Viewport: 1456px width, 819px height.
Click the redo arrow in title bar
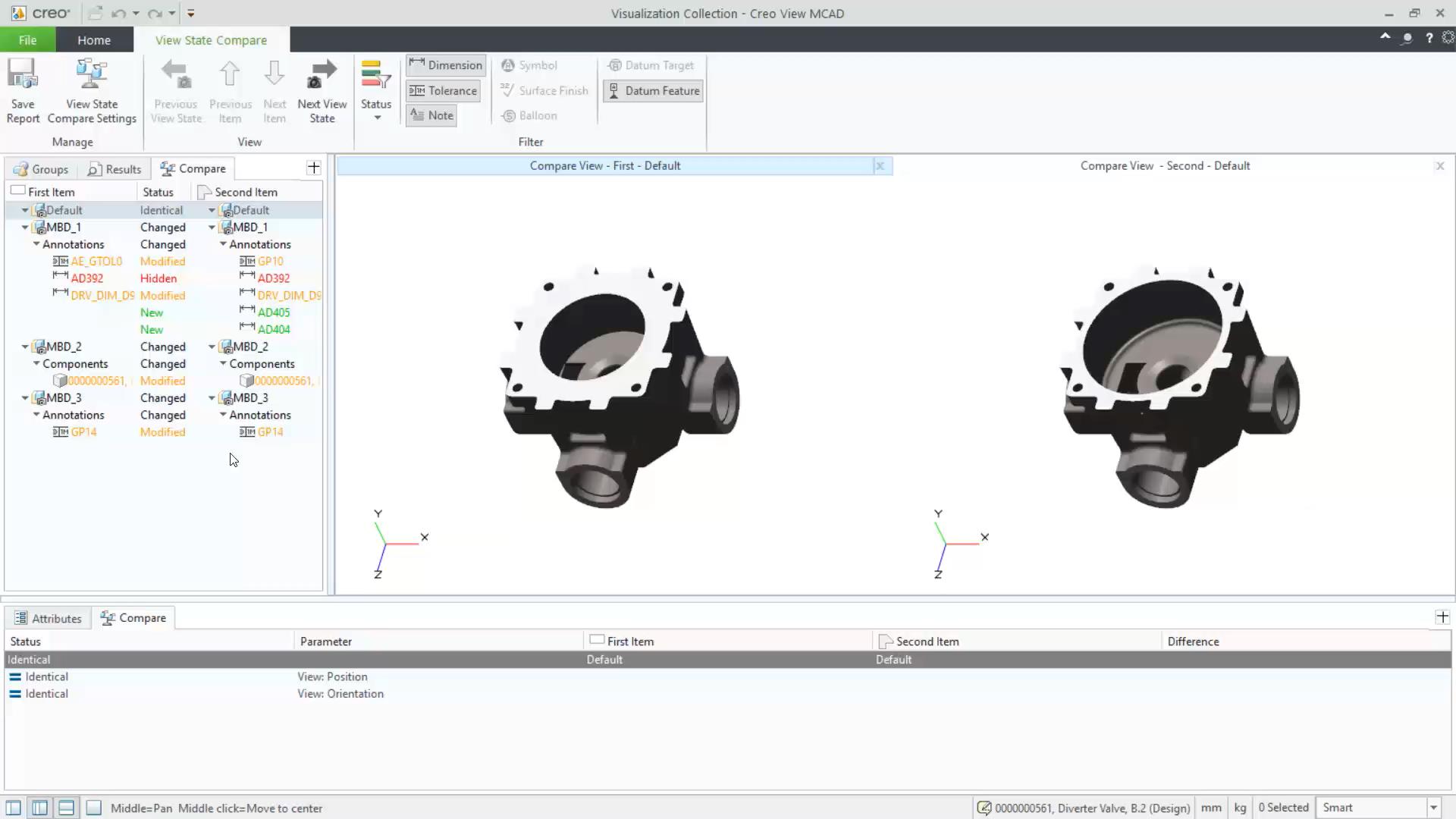[155, 14]
